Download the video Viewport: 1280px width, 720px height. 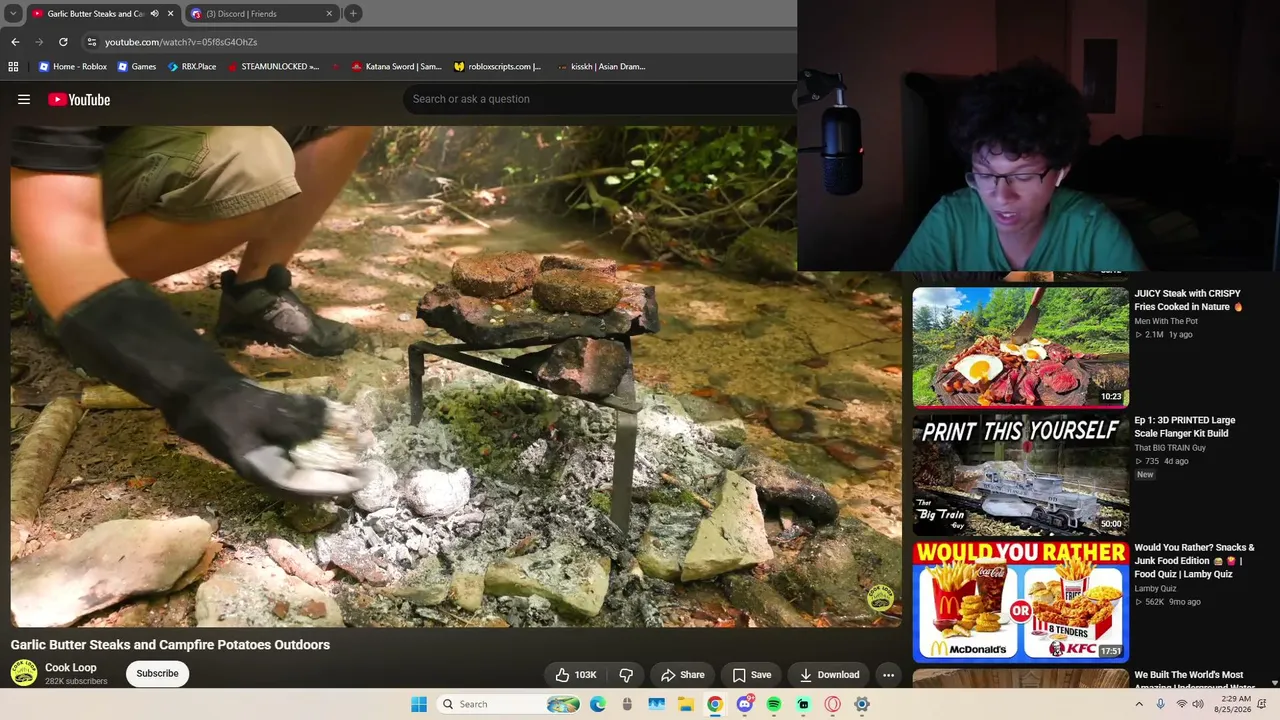click(829, 675)
